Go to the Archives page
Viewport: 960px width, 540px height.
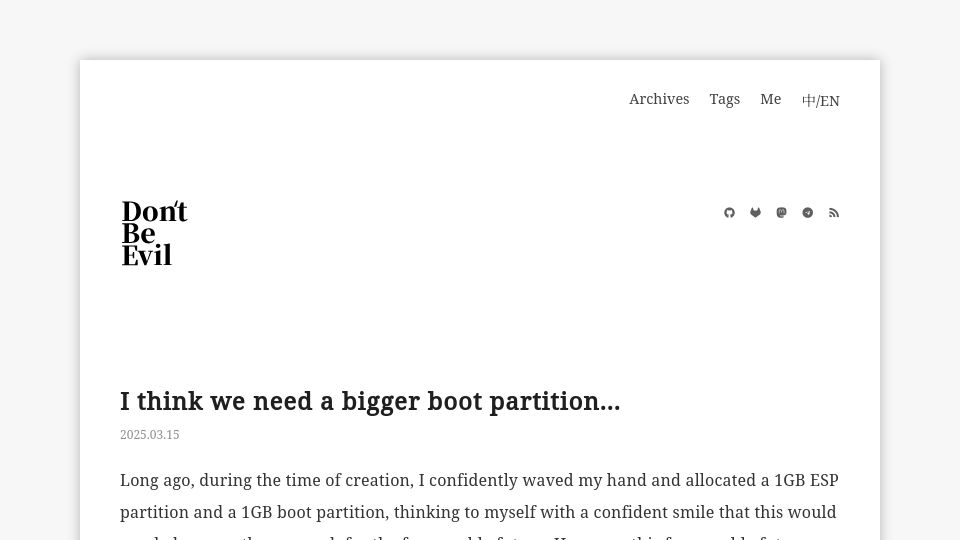click(659, 99)
